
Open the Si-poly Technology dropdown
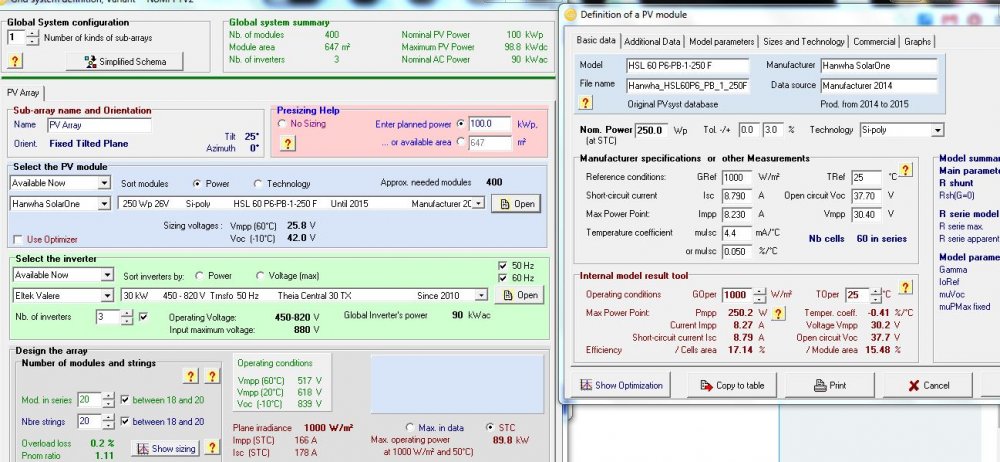point(937,130)
